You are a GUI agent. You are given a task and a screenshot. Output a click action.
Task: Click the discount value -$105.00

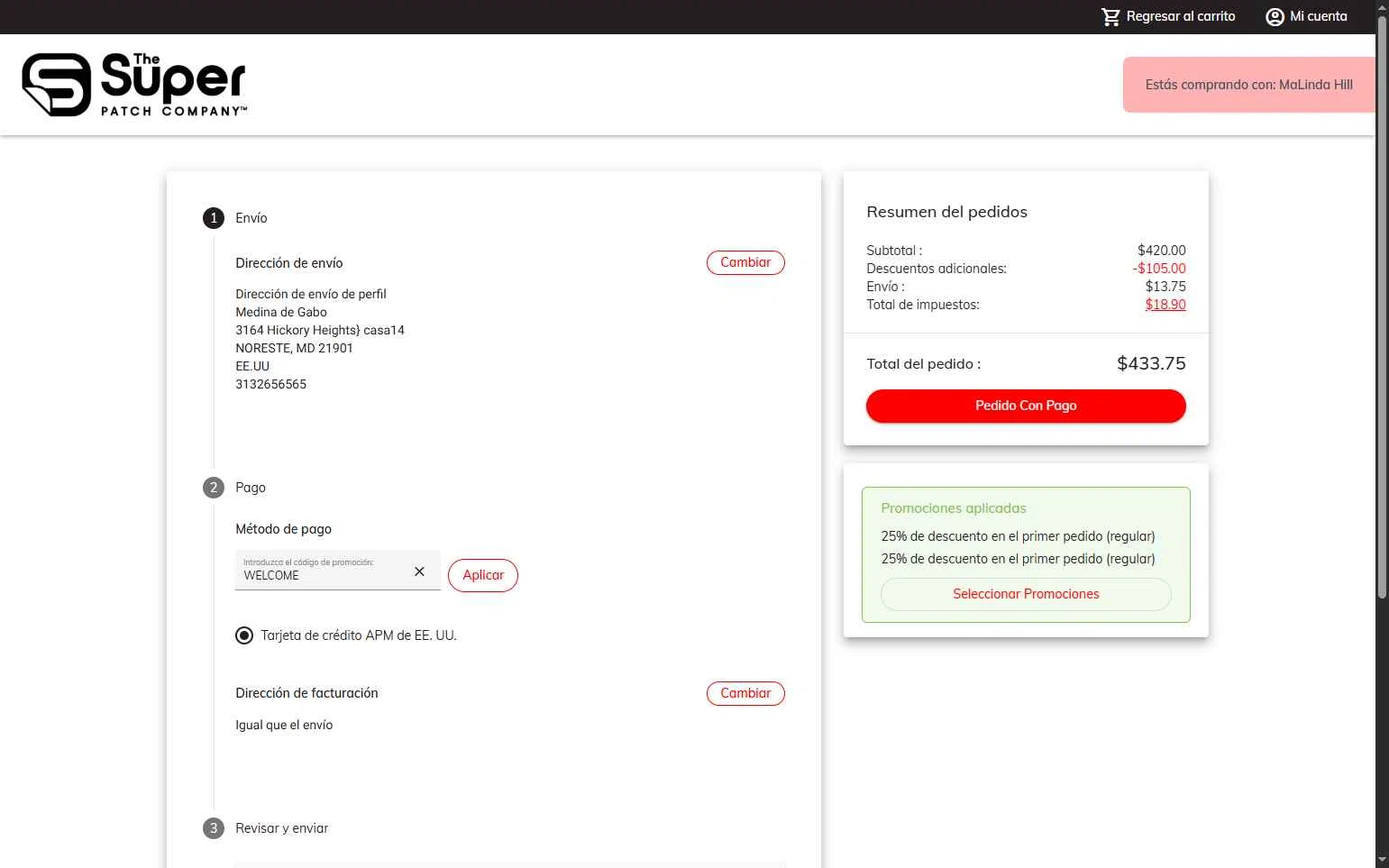(x=1159, y=269)
